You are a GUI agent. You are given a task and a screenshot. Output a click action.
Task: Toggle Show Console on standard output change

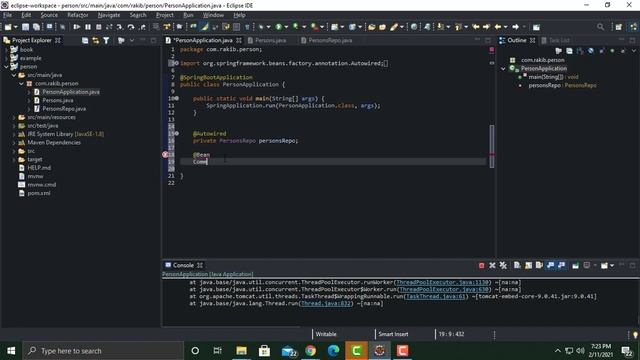point(550,265)
